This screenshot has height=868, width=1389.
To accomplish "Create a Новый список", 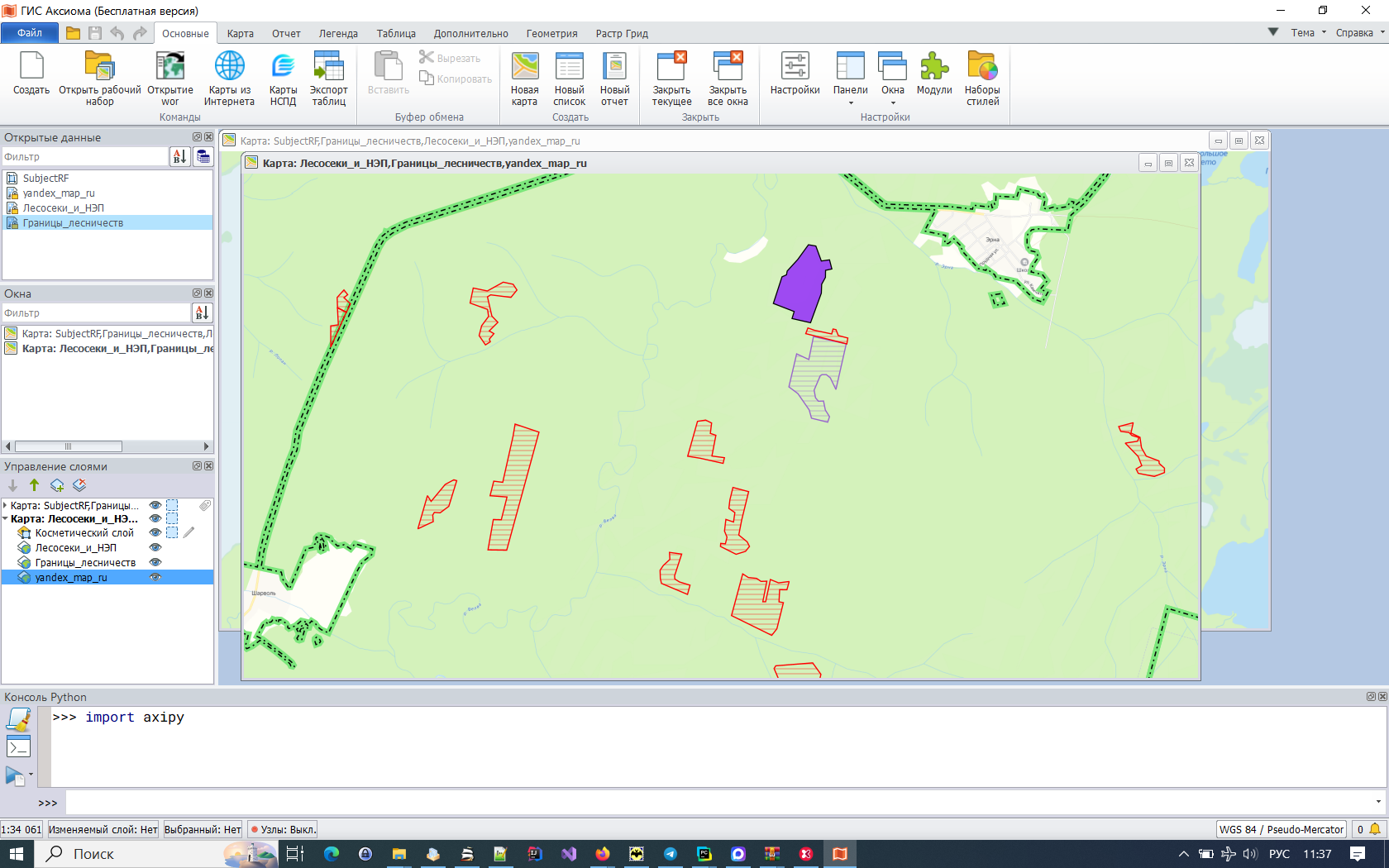I will click(569, 78).
